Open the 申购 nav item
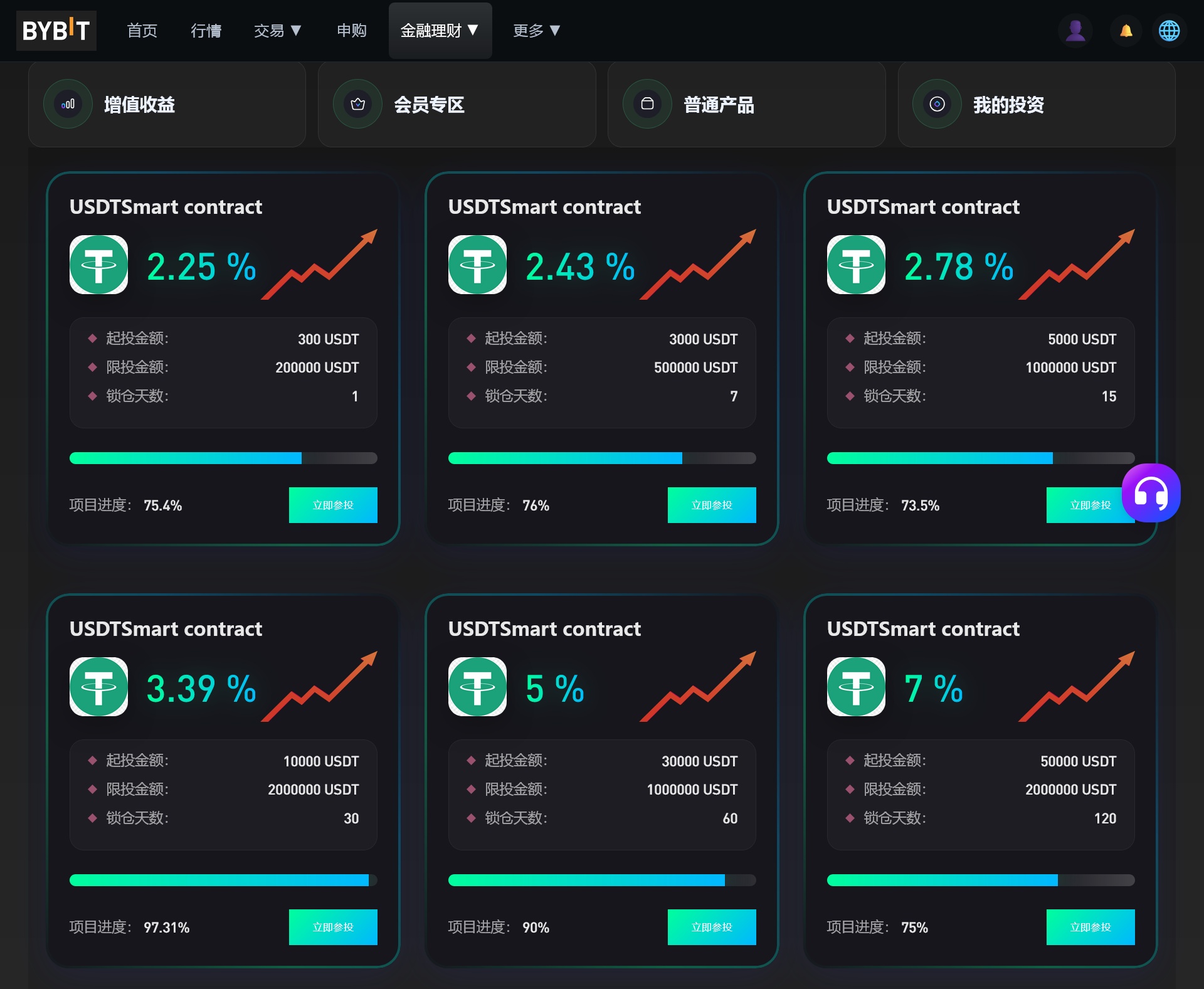1204x989 pixels. (352, 30)
